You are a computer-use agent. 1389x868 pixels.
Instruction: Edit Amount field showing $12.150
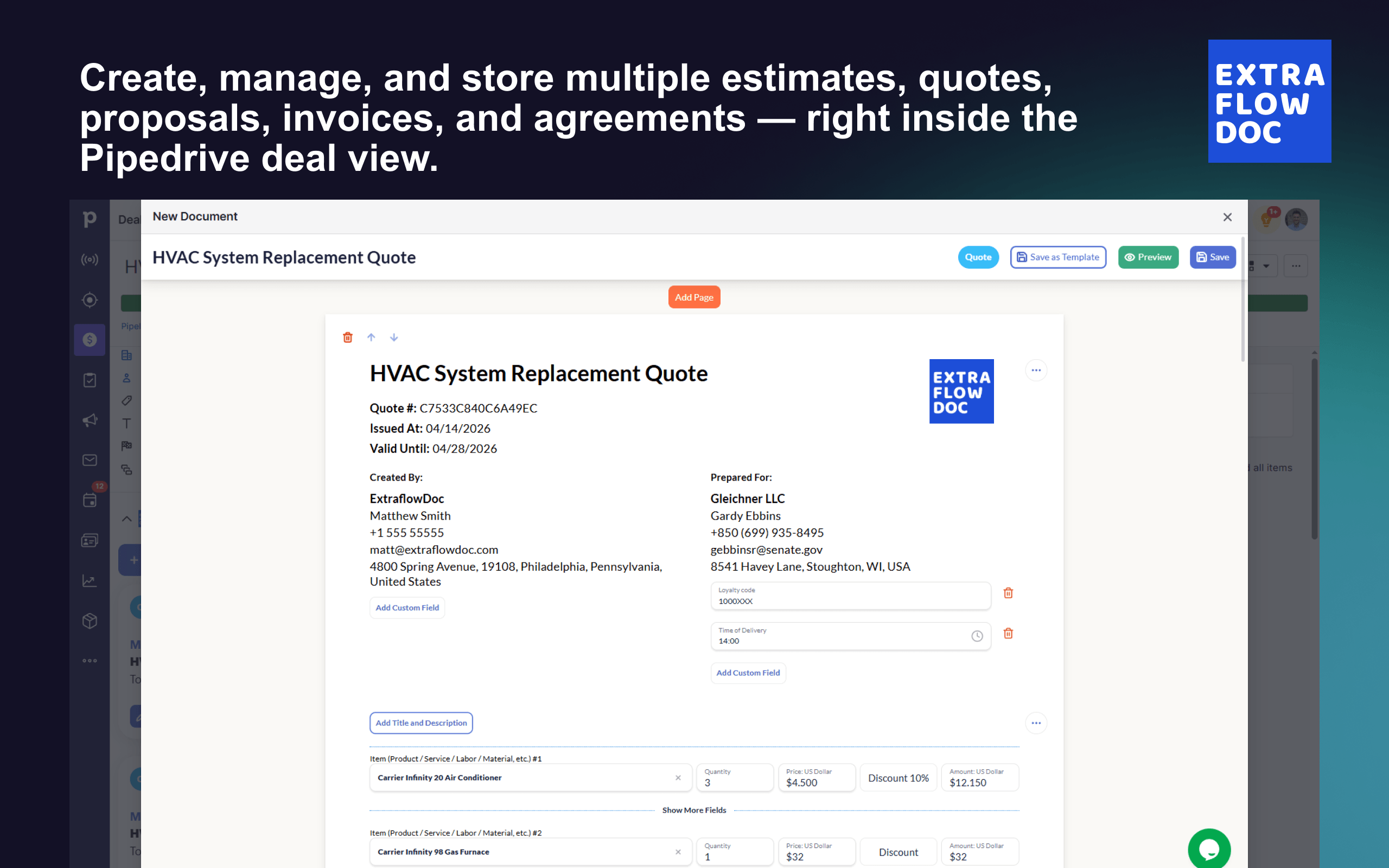pos(980,778)
